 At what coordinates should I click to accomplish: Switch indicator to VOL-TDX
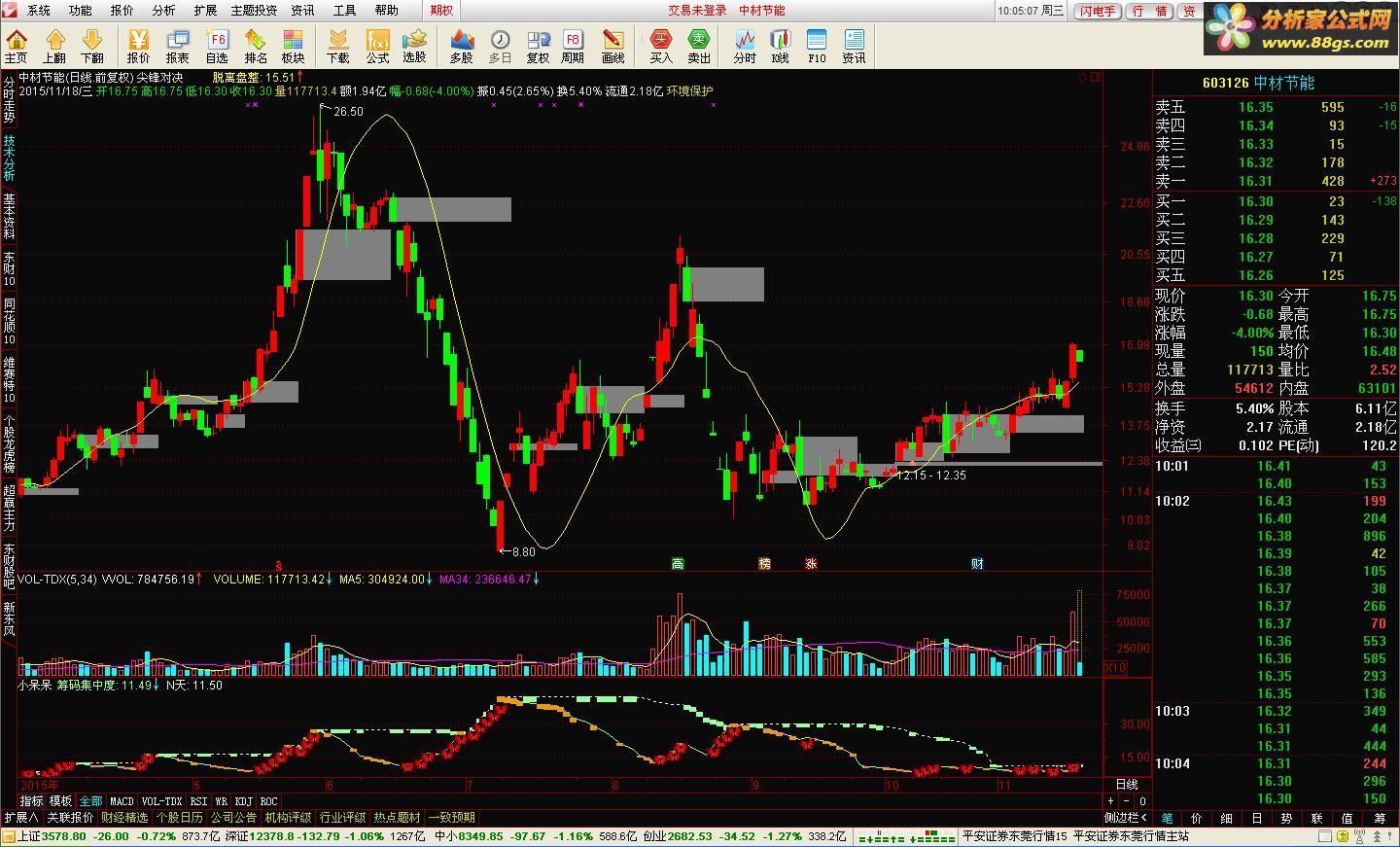coord(161,802)
